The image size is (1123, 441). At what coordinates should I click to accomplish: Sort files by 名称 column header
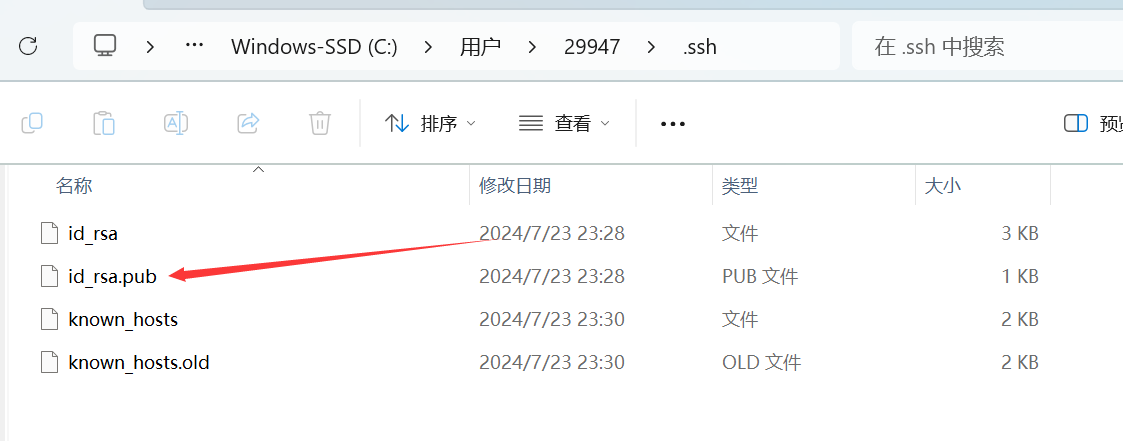[74, 185]
